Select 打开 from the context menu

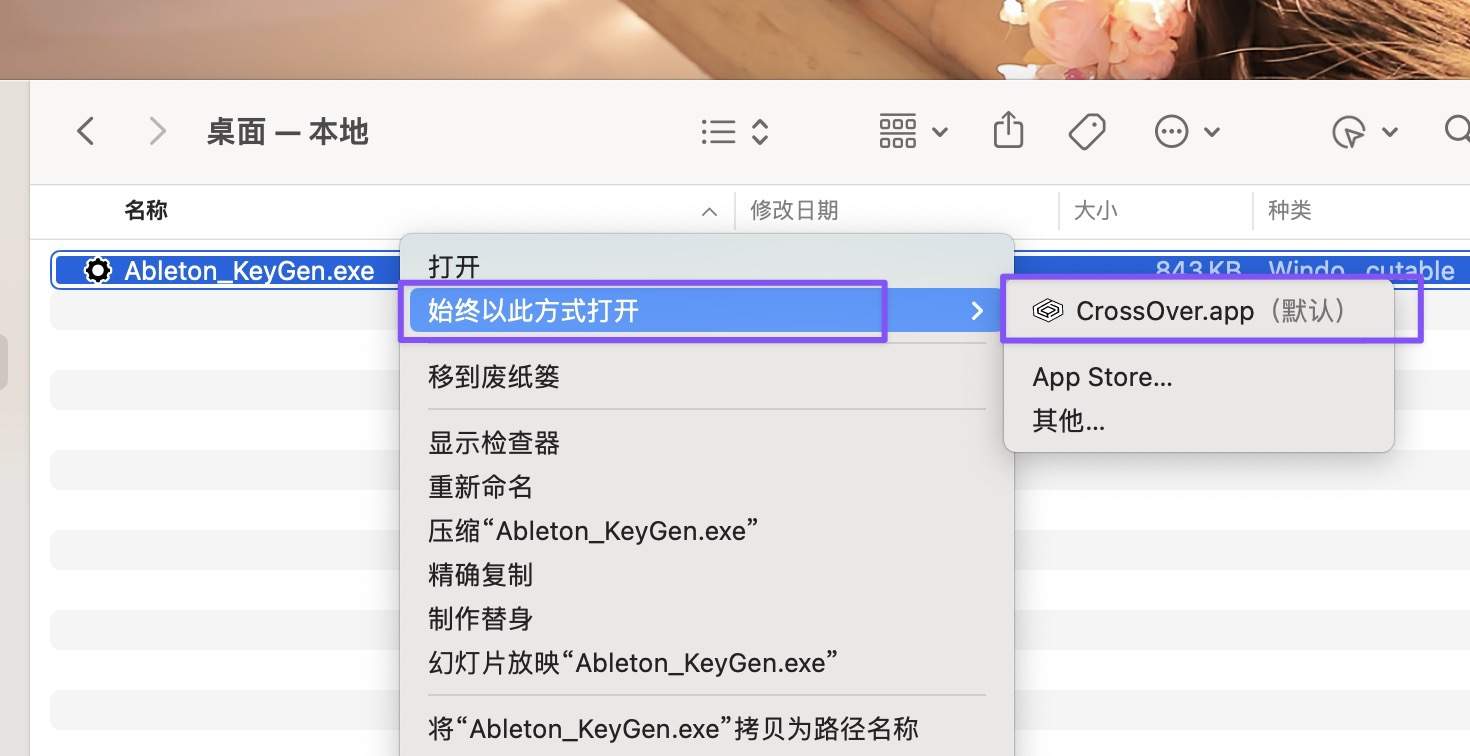[x=451, y=266]
